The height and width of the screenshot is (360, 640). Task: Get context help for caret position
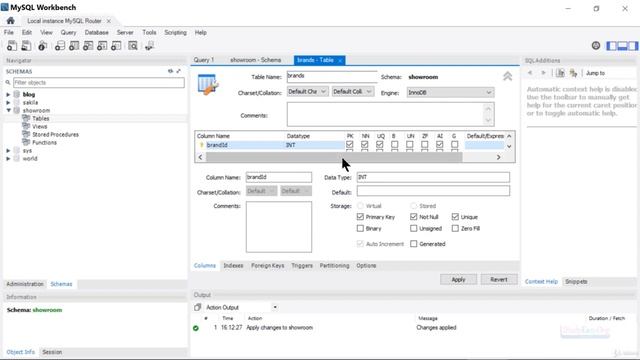560,73
